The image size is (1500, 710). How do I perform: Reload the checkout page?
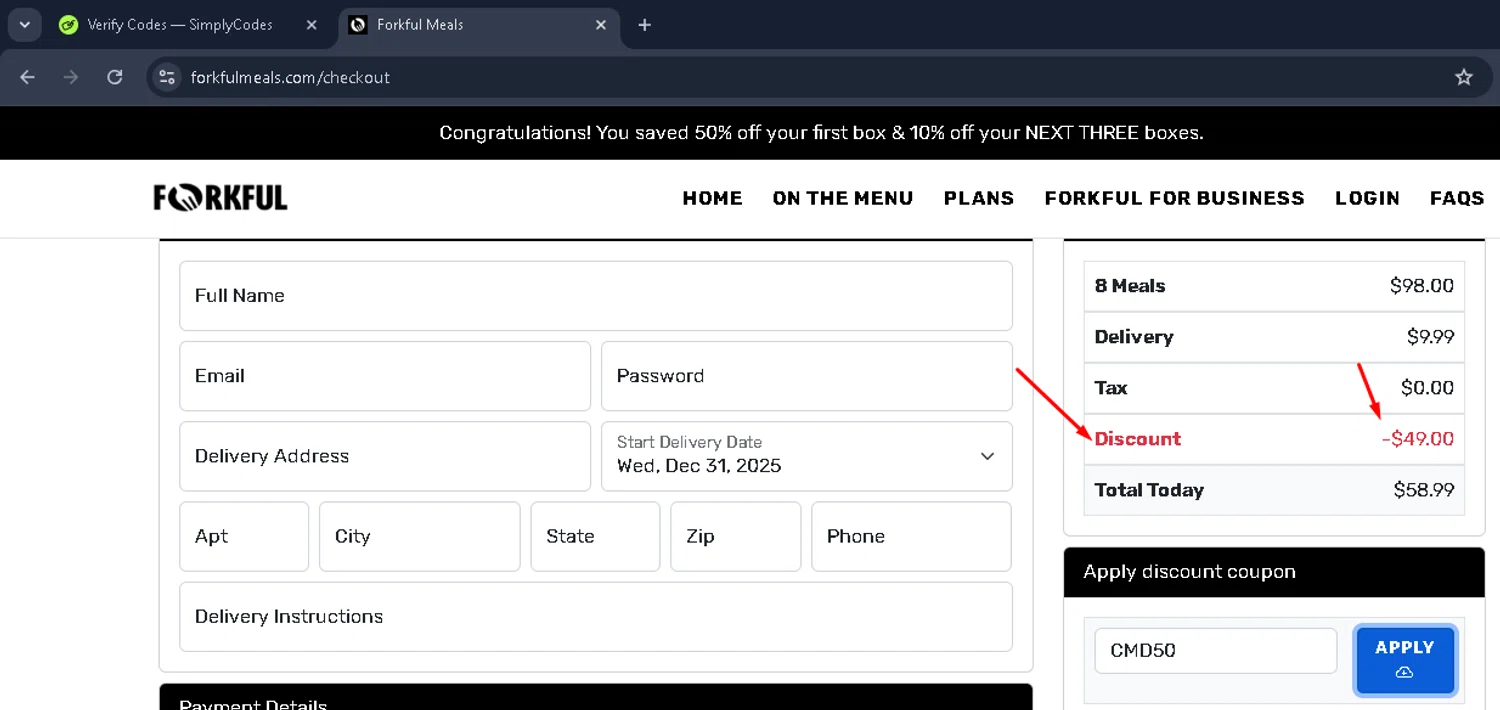115,77
